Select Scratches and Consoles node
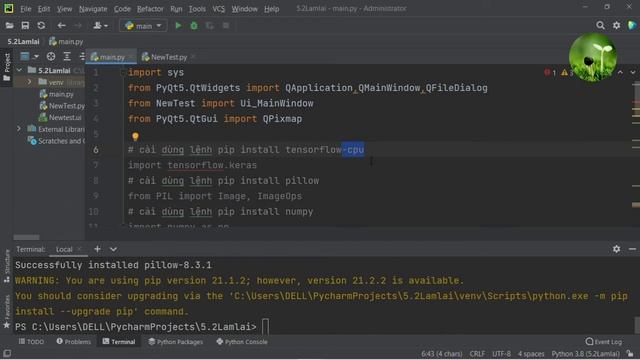The height and width of the screenshot is (360, 640). tap(56, 141)
